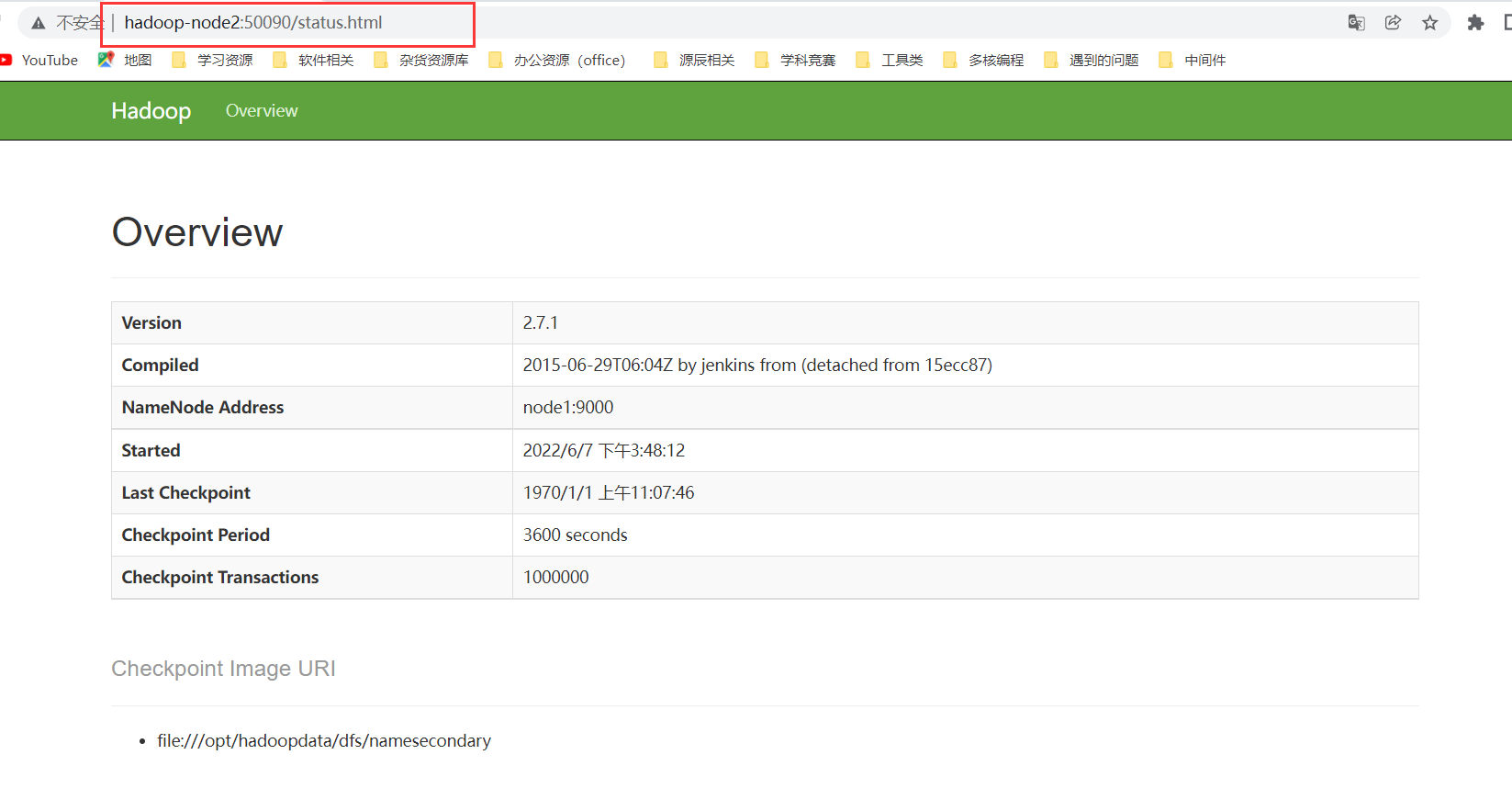Click the compiled value by jenkins
Image resolution: width=1512 pixels, height=811 pixels.
tap(757, 366)
